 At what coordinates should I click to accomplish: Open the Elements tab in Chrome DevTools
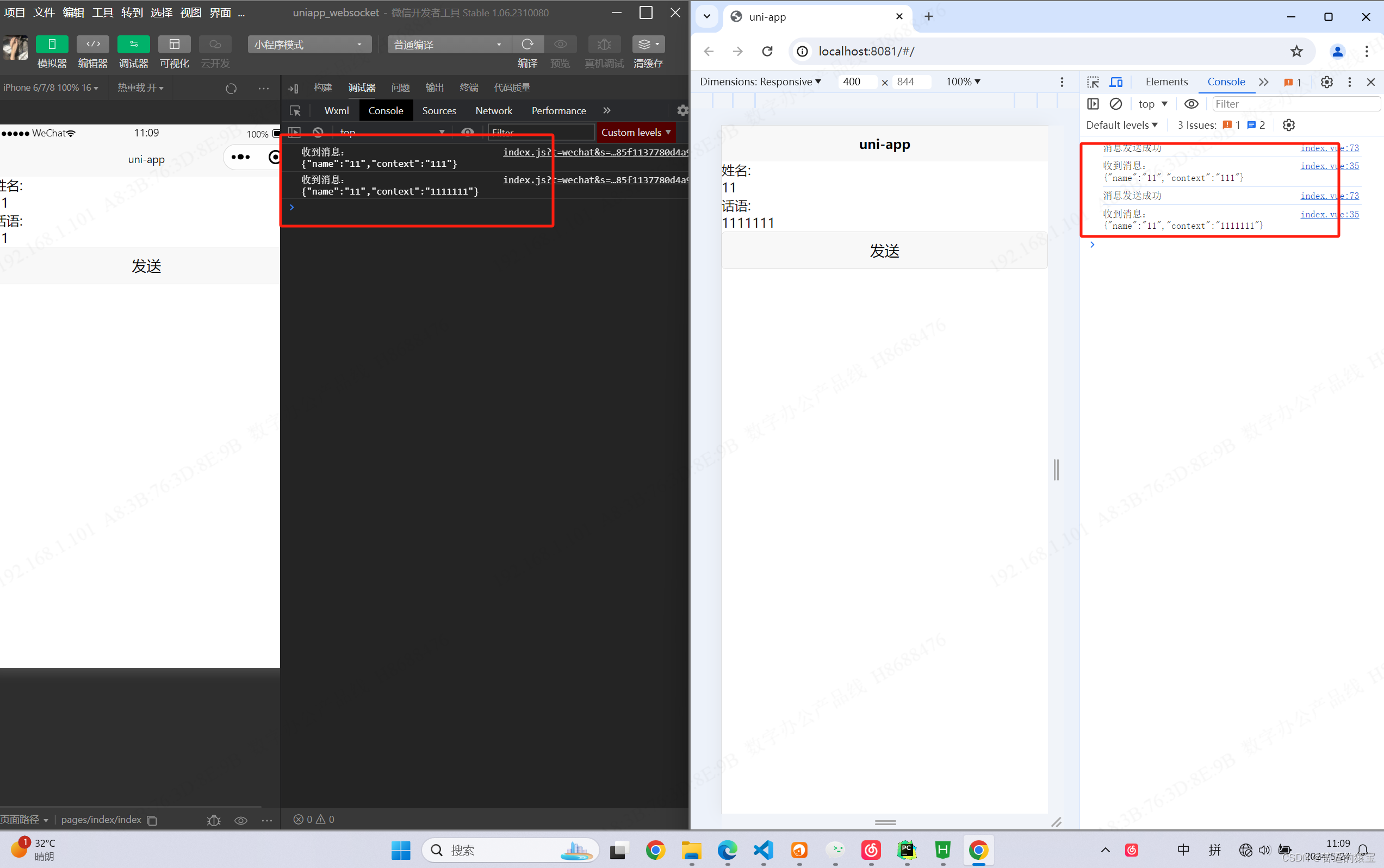[1166, 82]
